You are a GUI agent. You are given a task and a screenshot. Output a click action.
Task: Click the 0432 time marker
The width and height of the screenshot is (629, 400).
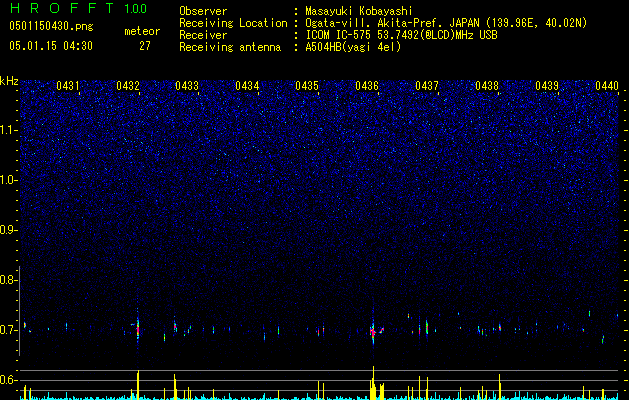tap(128, 85)
